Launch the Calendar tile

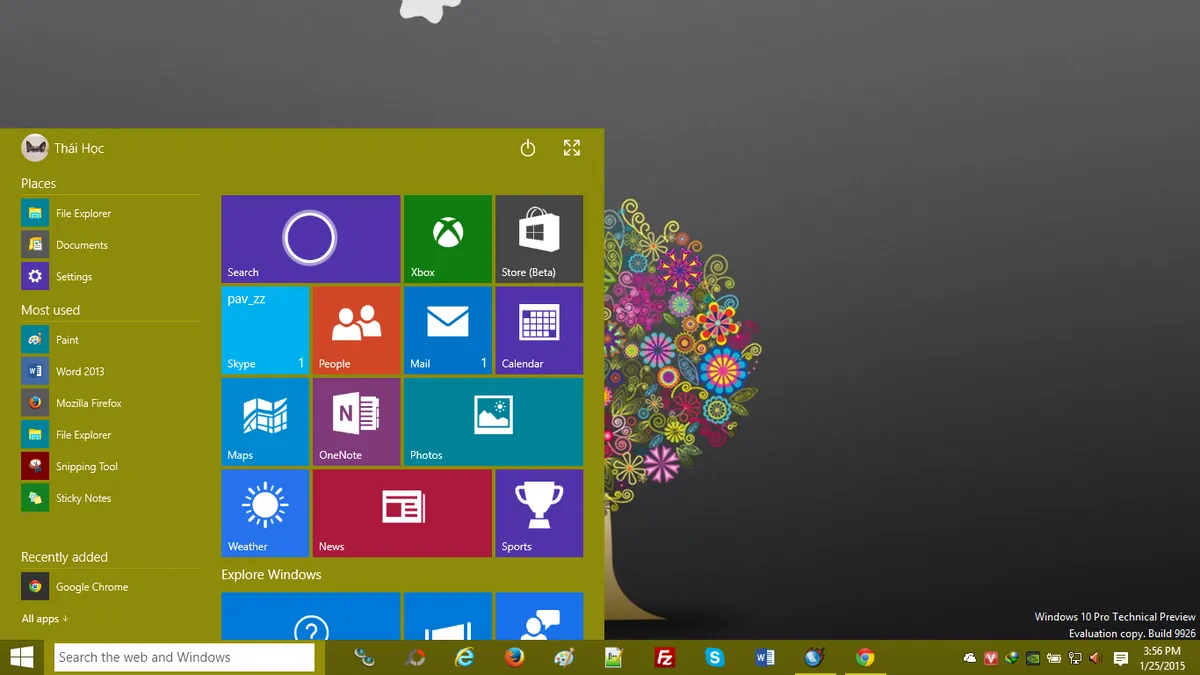[539, 330]
